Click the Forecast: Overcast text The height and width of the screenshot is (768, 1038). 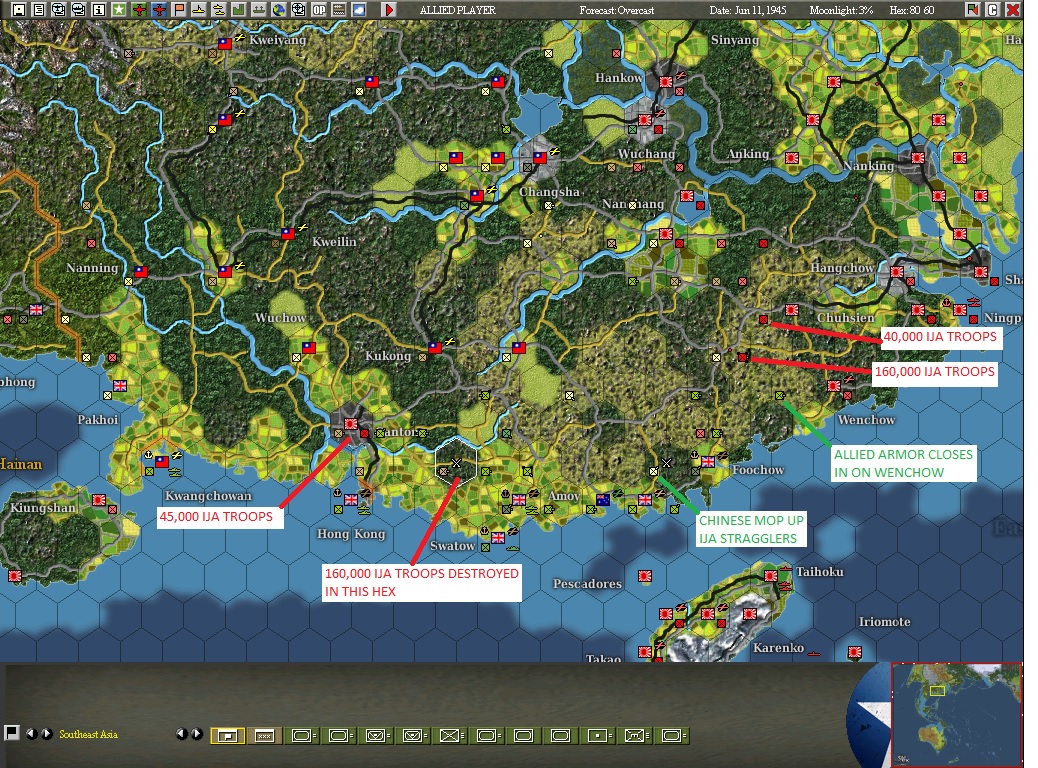click(x=617, y=10)
